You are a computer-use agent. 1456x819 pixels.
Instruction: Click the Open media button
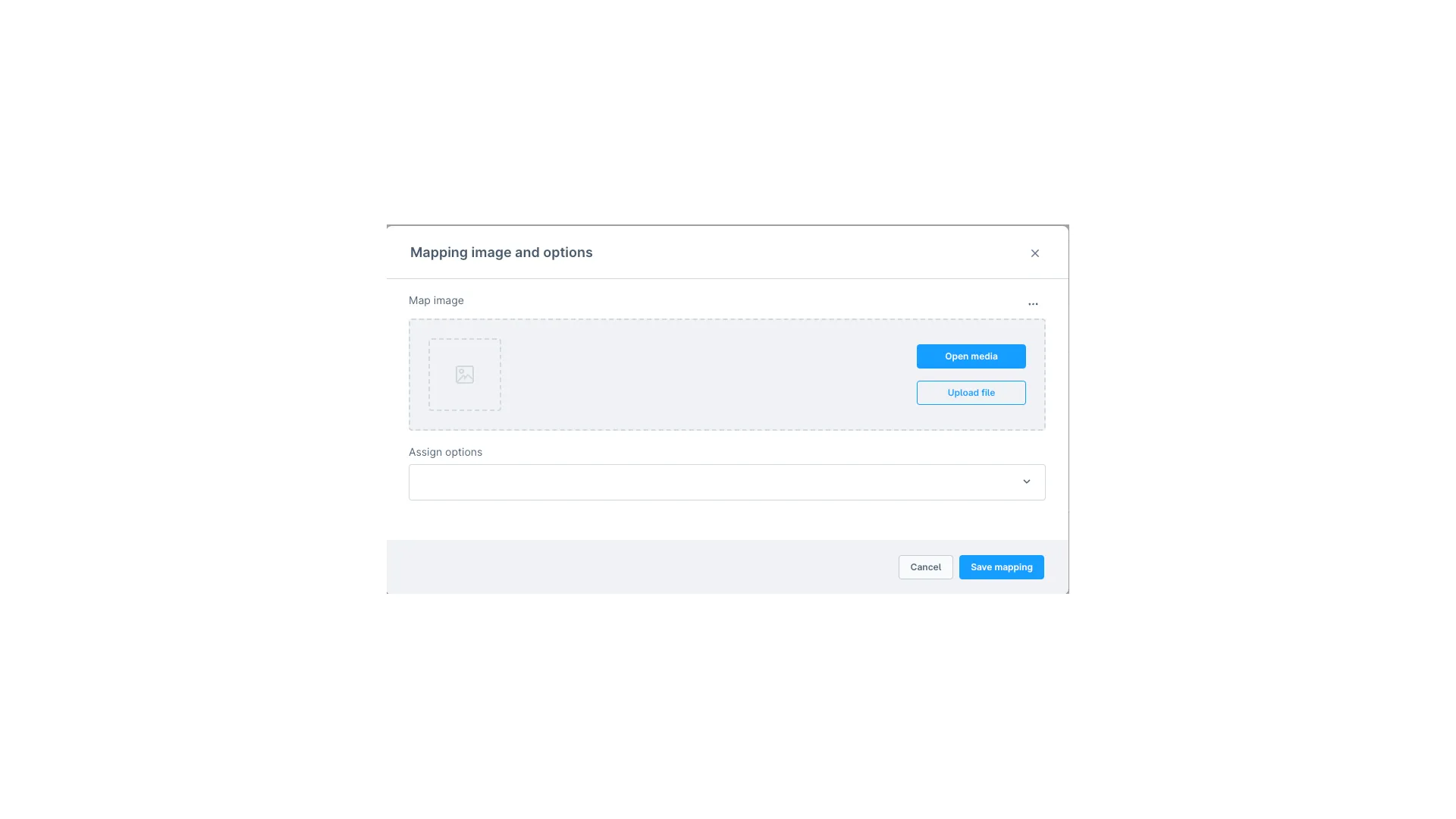[x=971, y=356]
